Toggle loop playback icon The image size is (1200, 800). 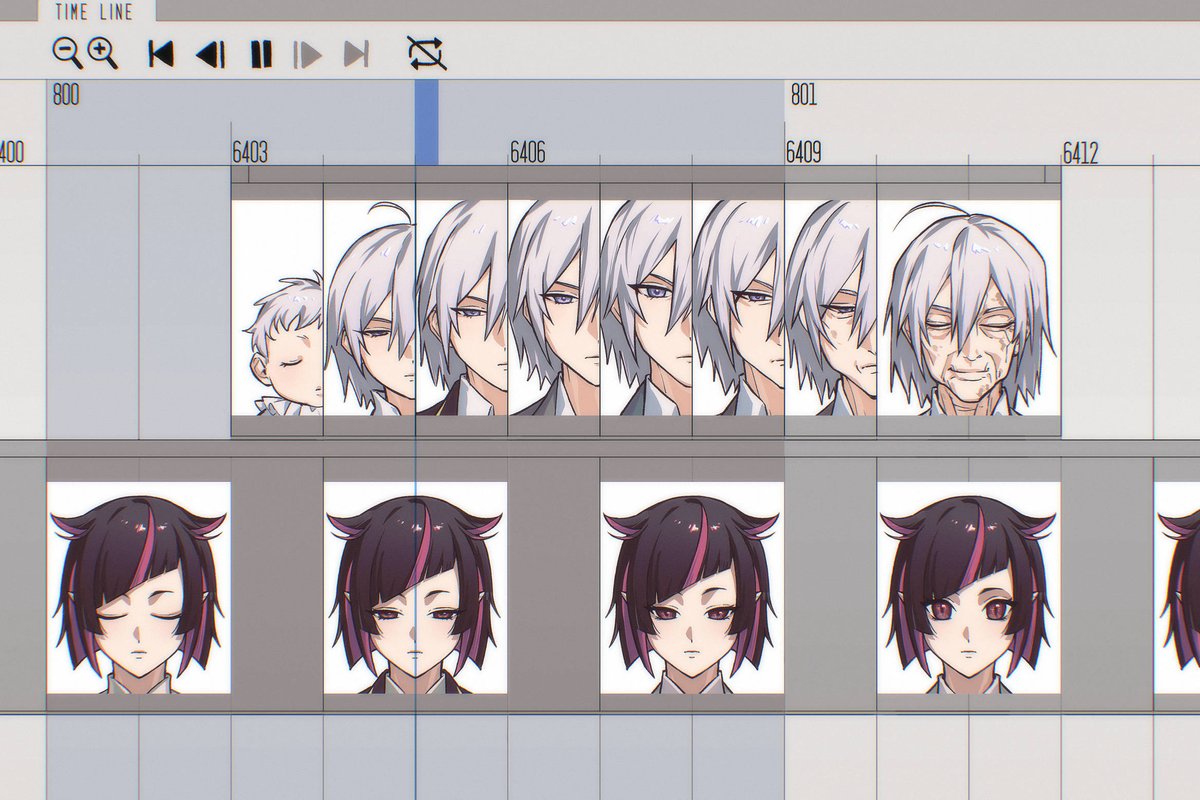[x=427, y=53]
